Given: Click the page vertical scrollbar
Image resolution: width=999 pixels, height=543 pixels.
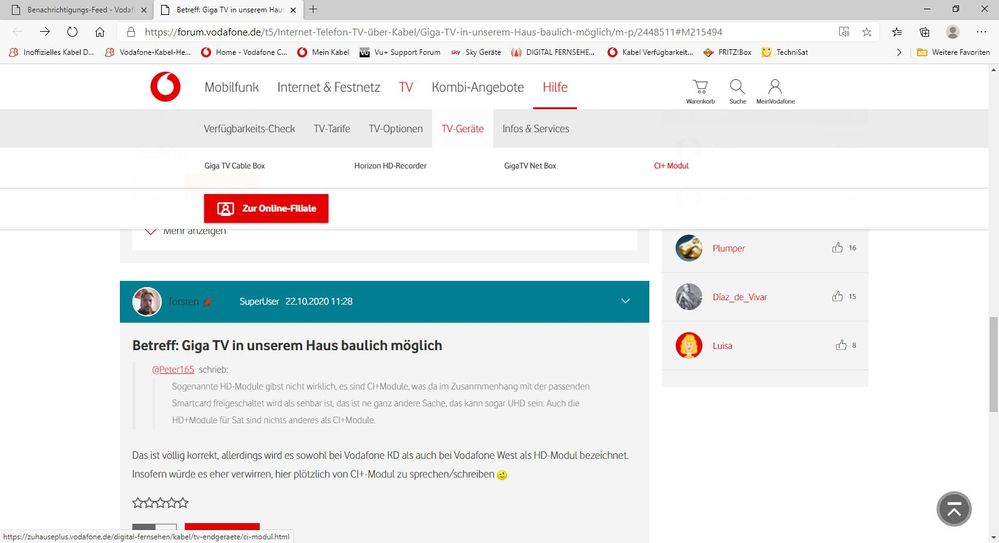Looking at the screenshot, I should coord(993,365).
